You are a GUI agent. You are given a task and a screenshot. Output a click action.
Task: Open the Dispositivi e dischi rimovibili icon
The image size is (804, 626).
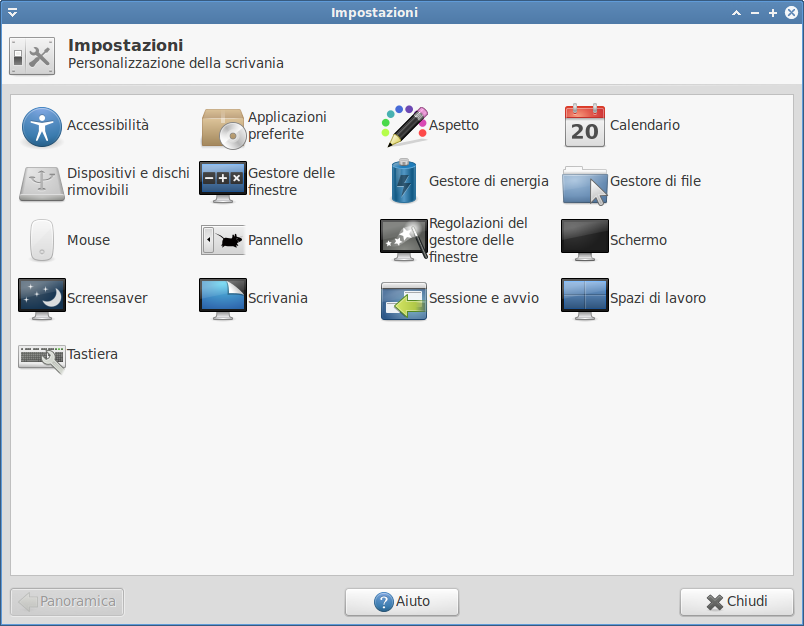(x=42, y=184)
